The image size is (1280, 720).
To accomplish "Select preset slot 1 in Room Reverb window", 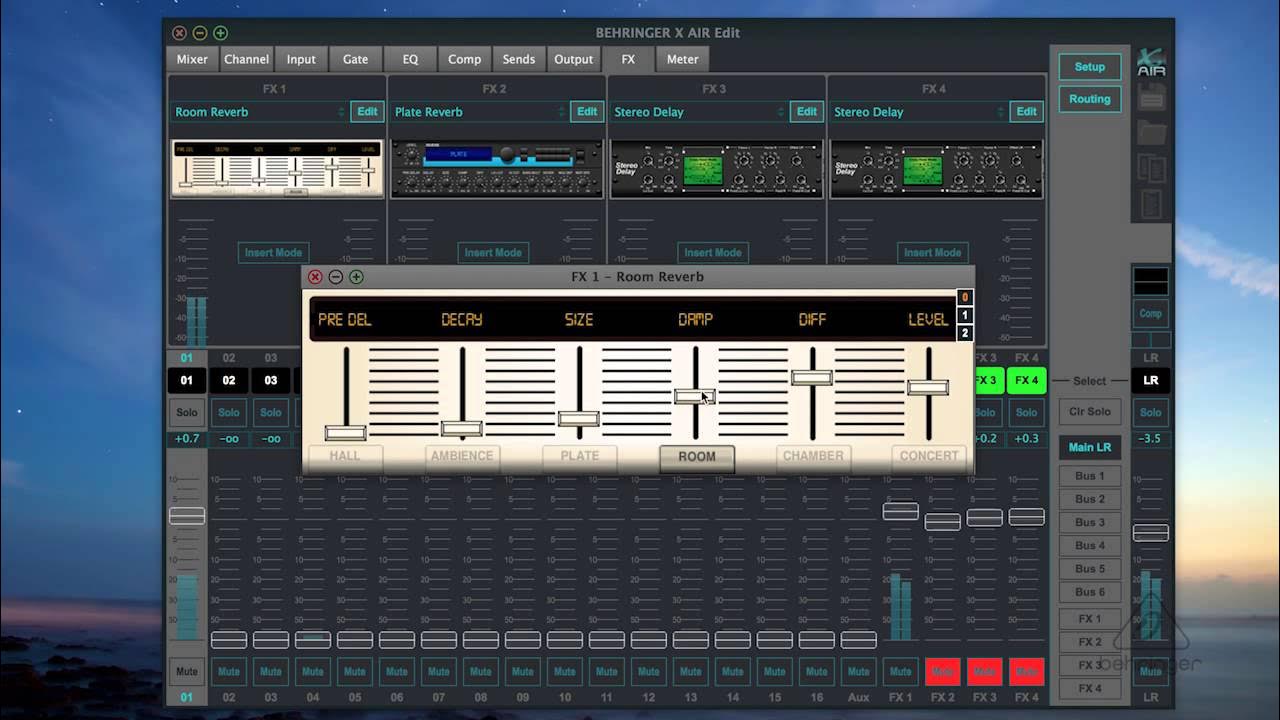I will pyautogui.click(x=964, y=315).
